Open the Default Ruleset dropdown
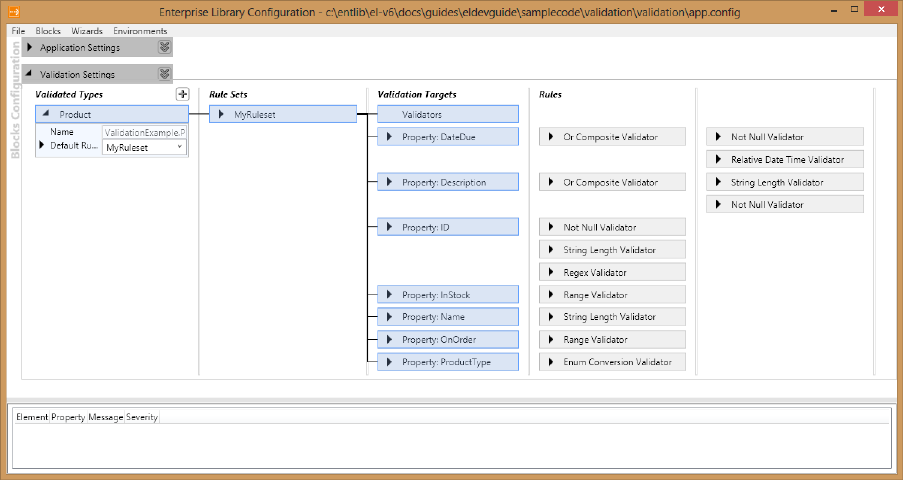Screen dimensions: 903x480 (x=180, y=147)
